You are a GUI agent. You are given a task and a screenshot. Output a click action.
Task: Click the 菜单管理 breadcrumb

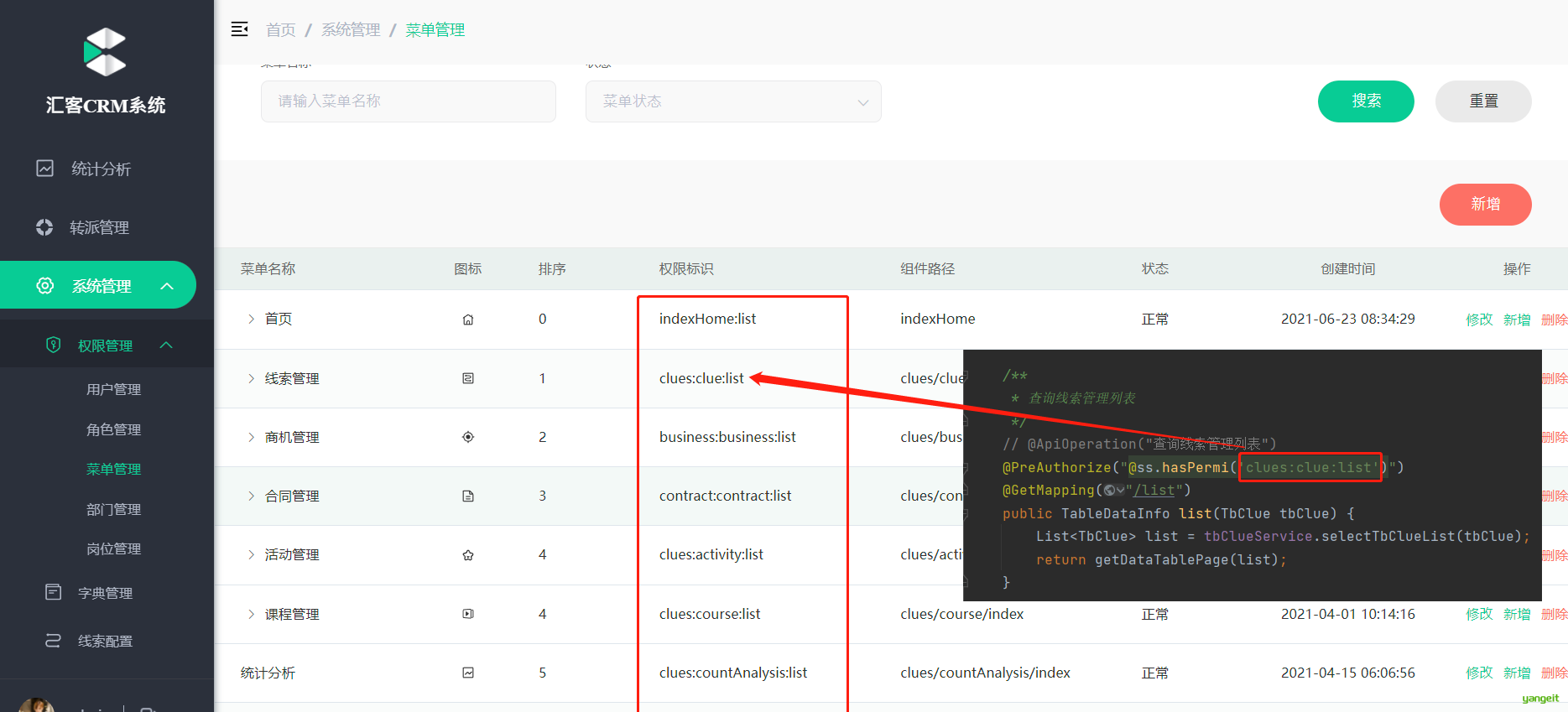[x=435, y=30]
